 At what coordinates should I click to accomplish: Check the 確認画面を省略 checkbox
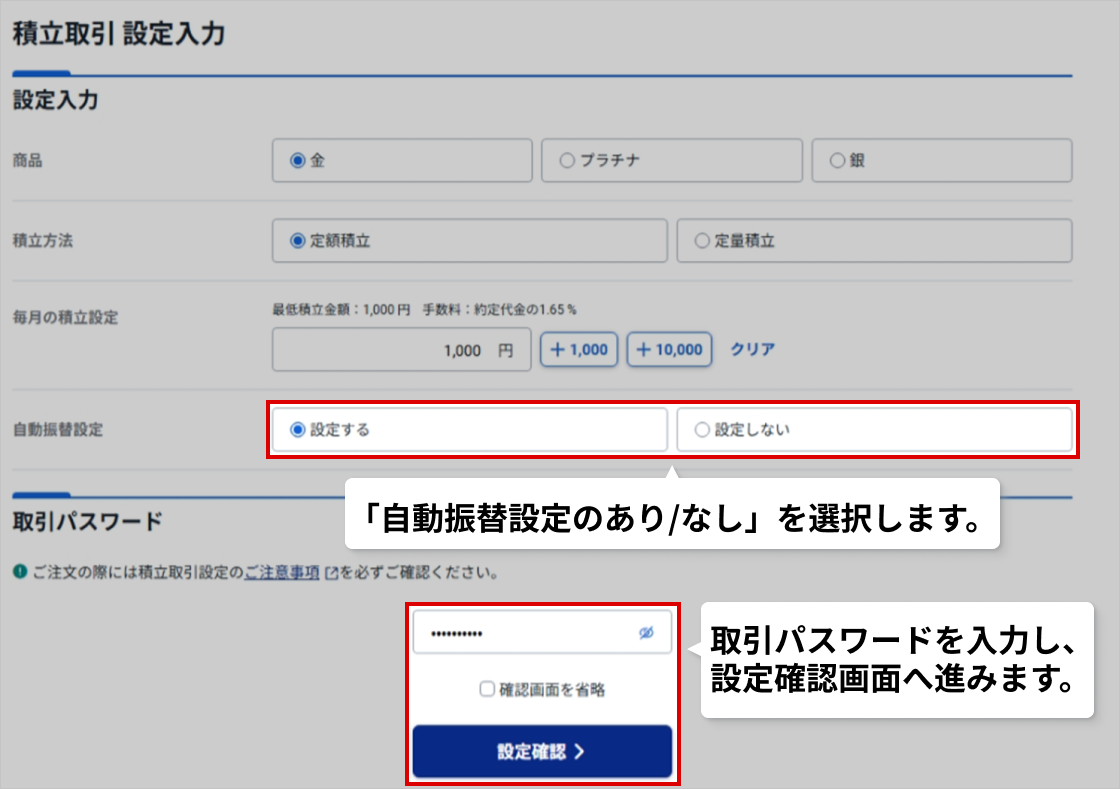(487, 689)
